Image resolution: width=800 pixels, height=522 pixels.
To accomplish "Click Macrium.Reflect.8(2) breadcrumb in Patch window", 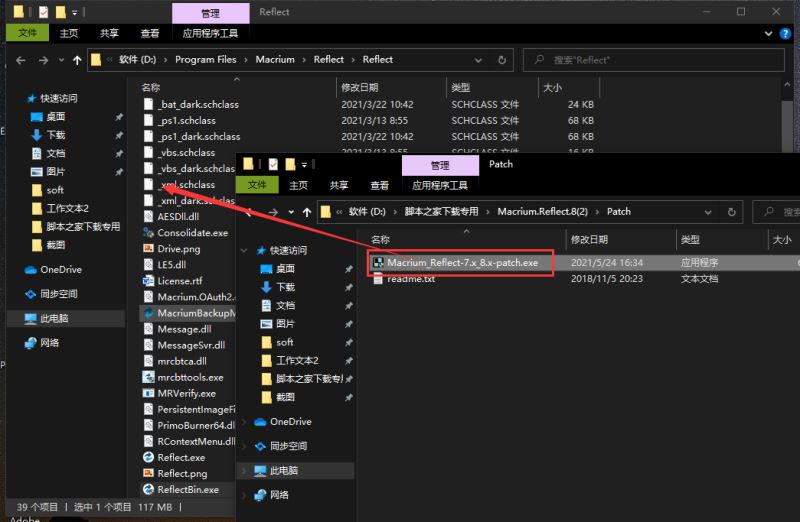I will click(542, 212).
